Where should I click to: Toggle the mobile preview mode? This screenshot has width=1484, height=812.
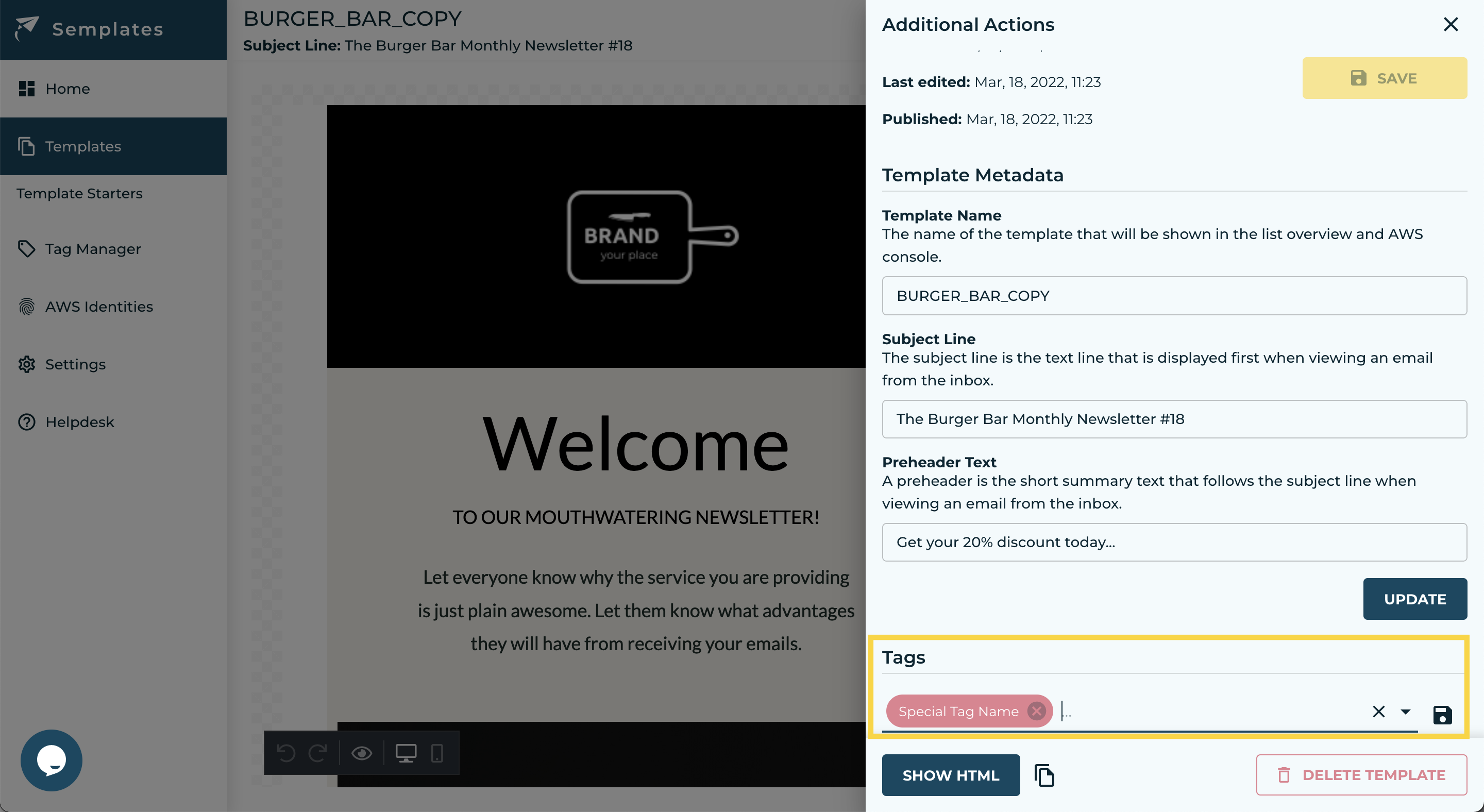coord(437,753)
